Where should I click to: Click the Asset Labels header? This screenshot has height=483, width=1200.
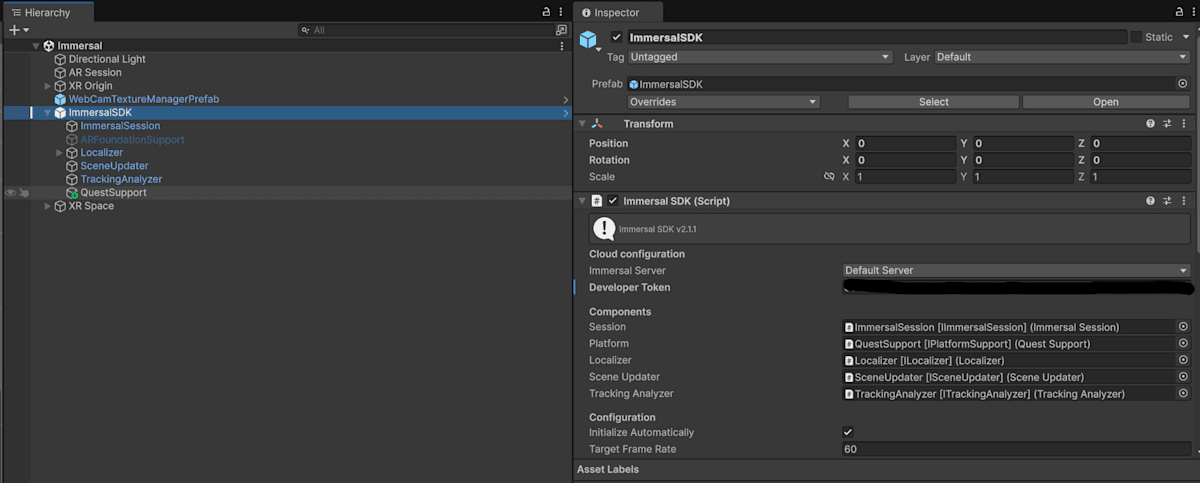(x=608, y=469)
